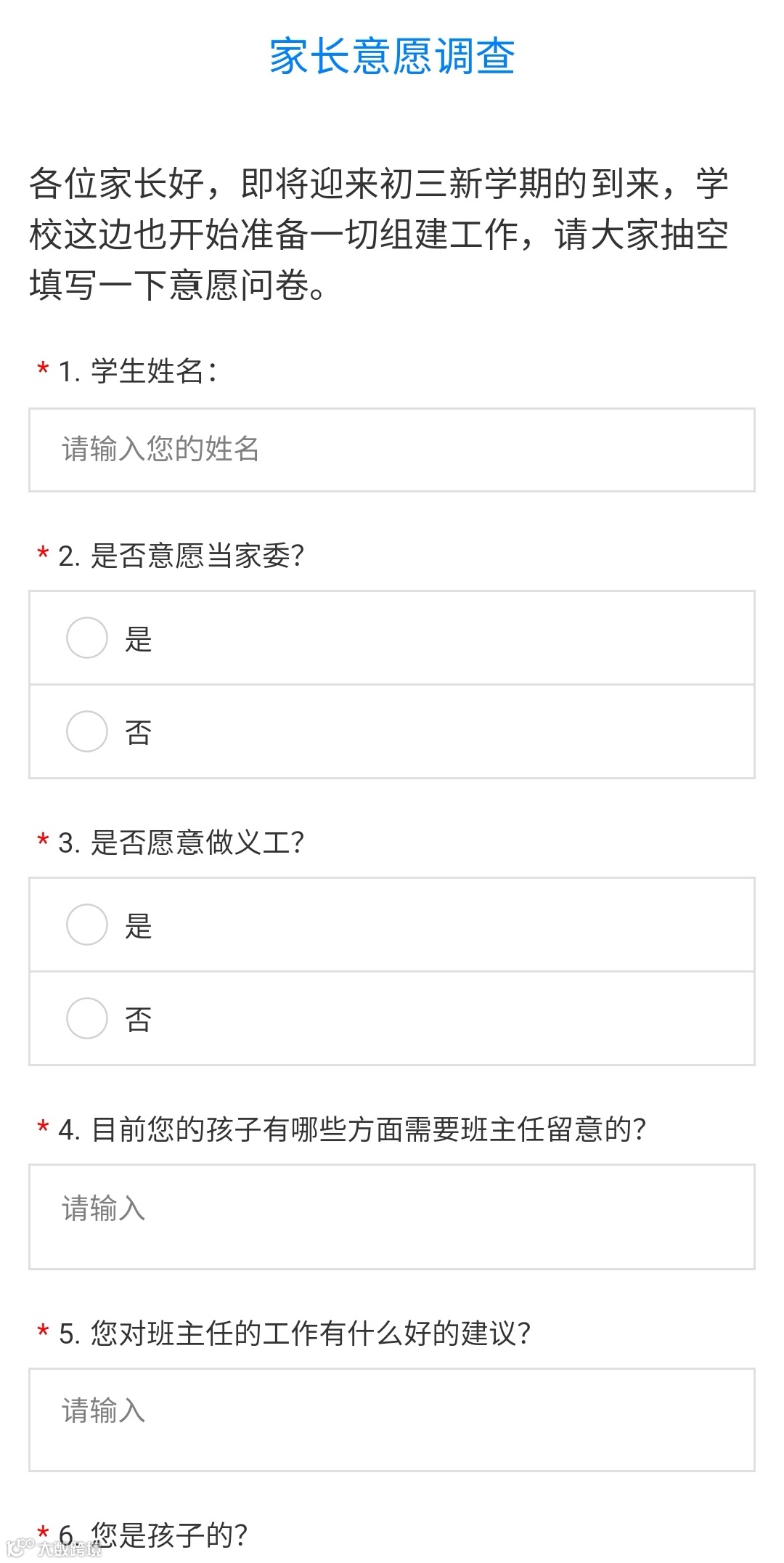Click red required asterisk beside question 4
This screenshot has height=1563, width=784.
point(43,1128)
